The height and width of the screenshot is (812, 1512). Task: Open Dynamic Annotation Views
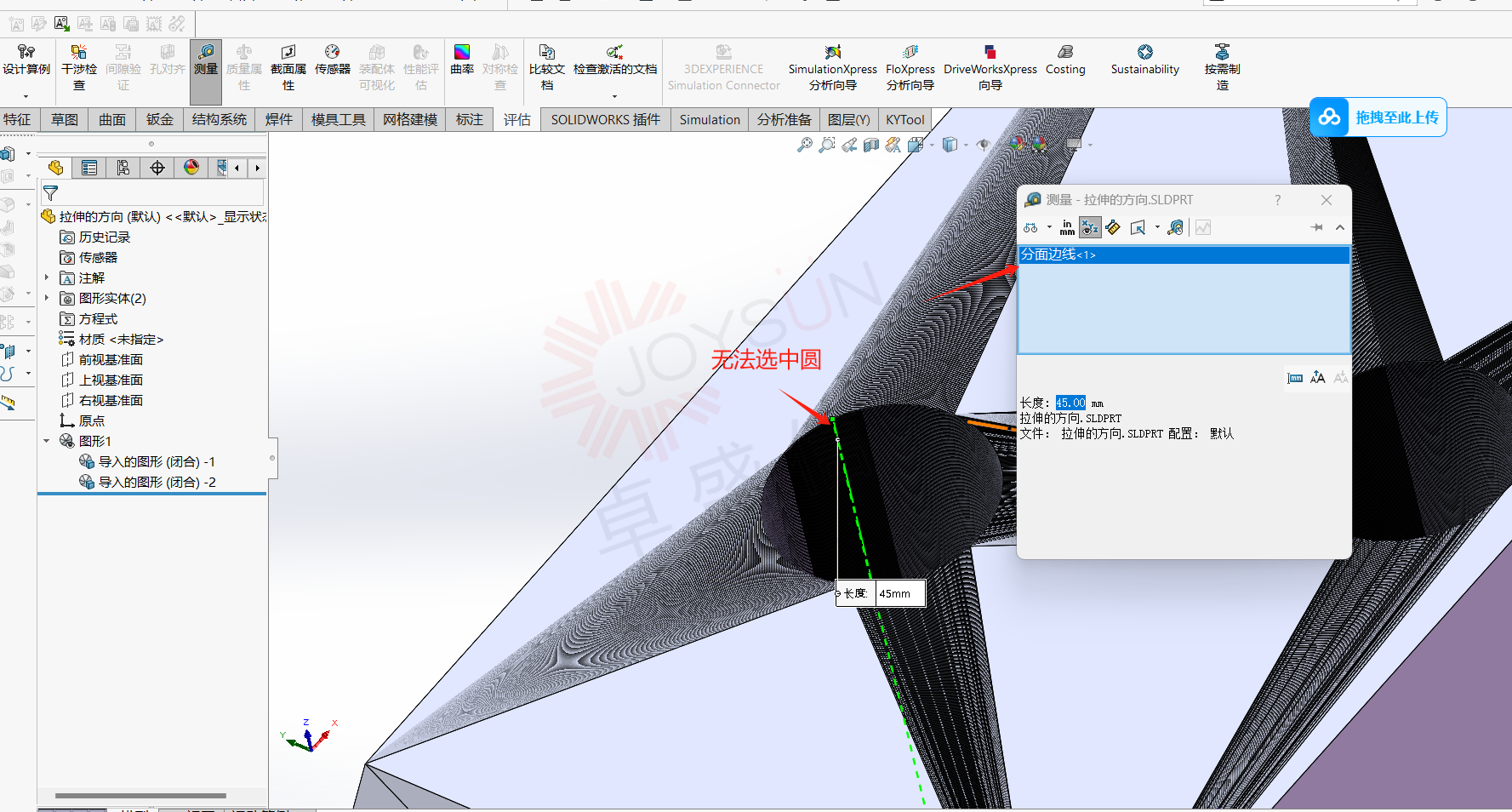pyautogui.click(x=893, y=146)
